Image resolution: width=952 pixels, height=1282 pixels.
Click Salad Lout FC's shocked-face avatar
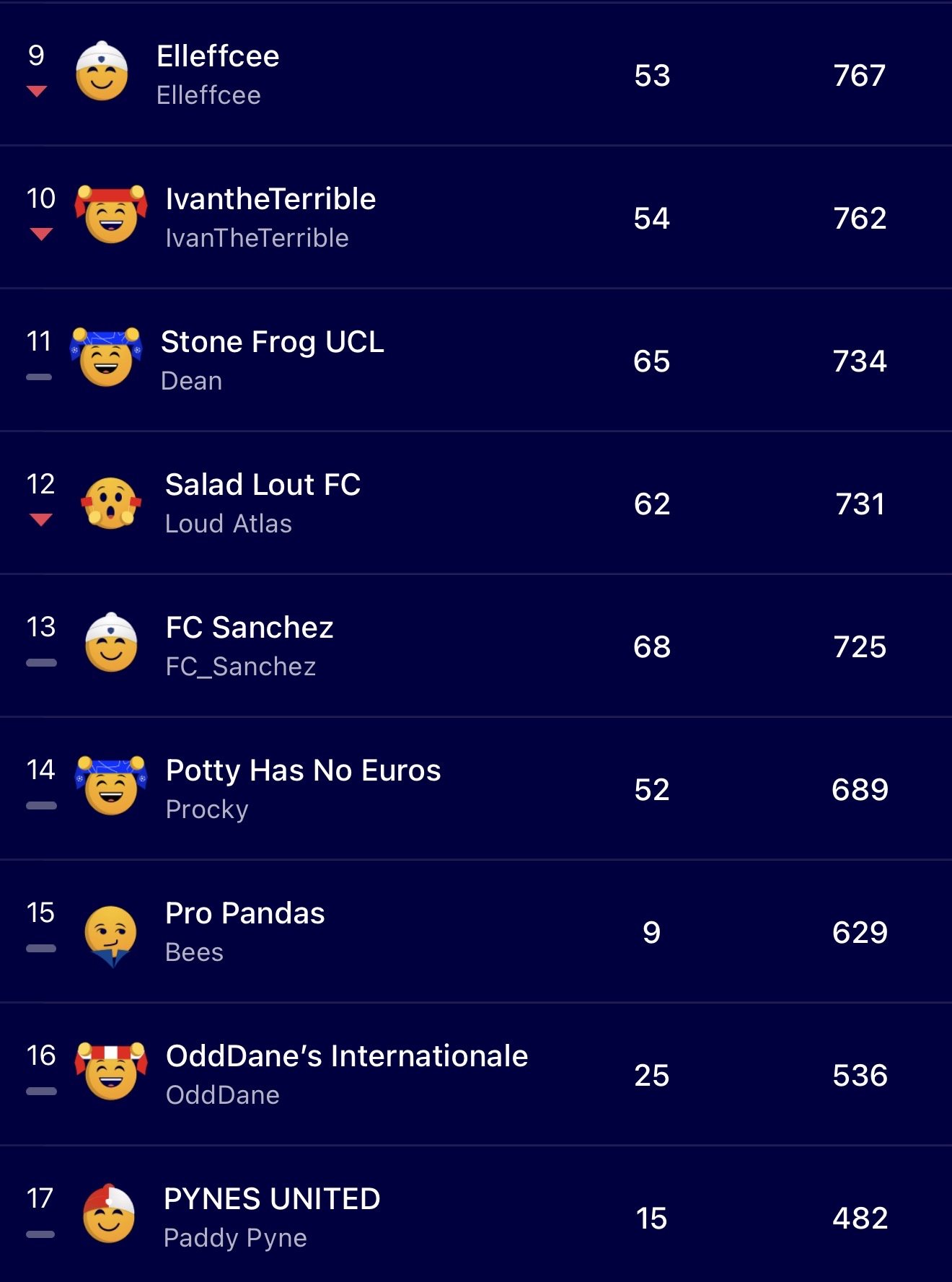click(x=111, y=502)
